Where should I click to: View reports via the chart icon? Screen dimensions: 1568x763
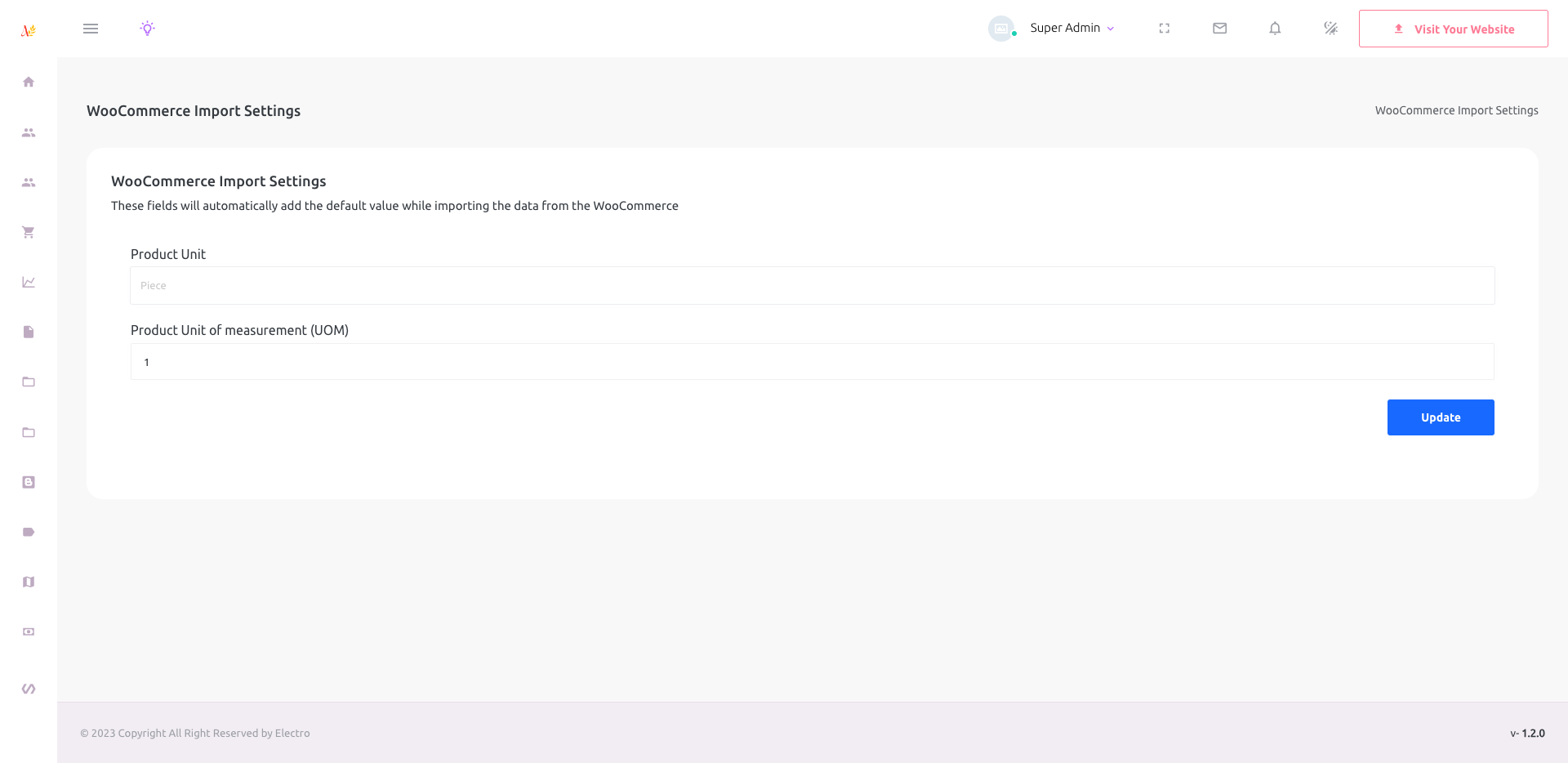29,281
